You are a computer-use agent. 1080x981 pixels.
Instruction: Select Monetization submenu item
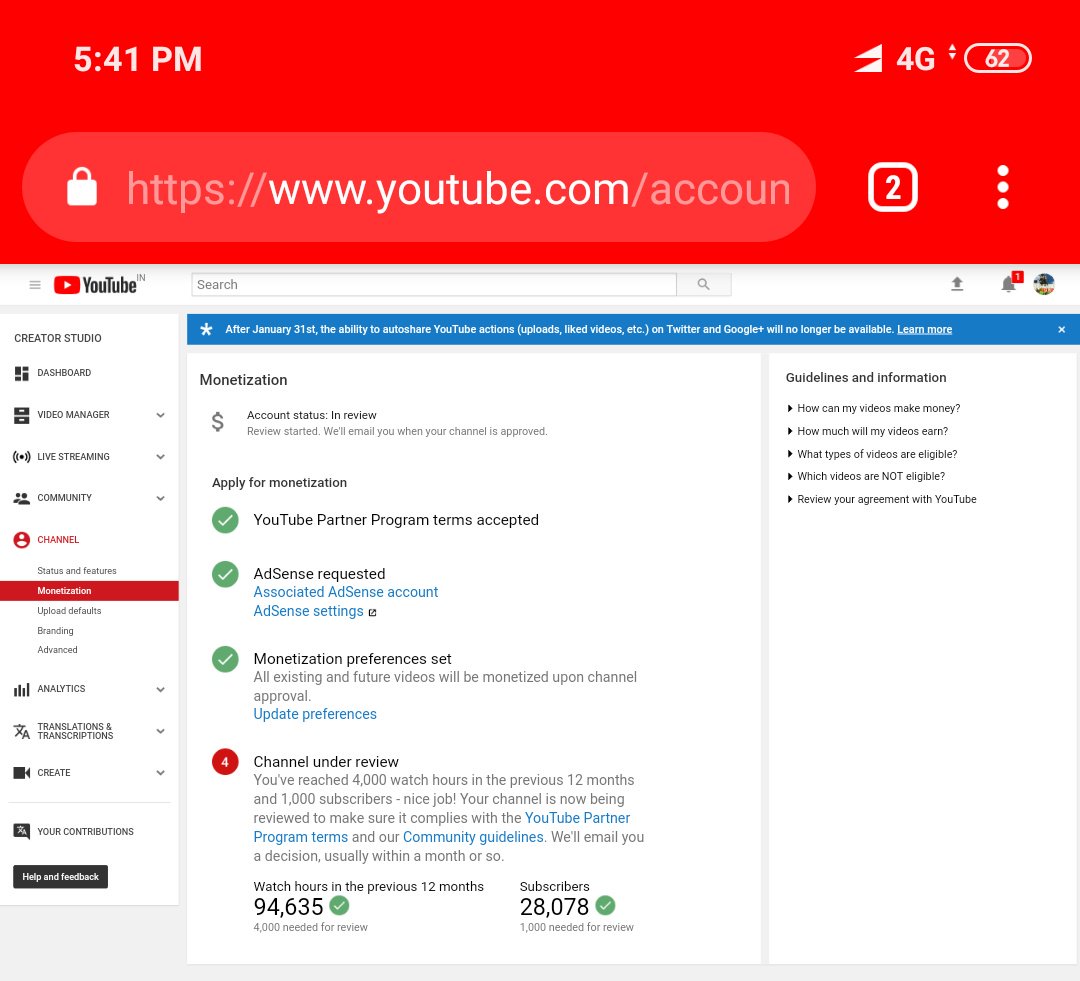[89, 591]
